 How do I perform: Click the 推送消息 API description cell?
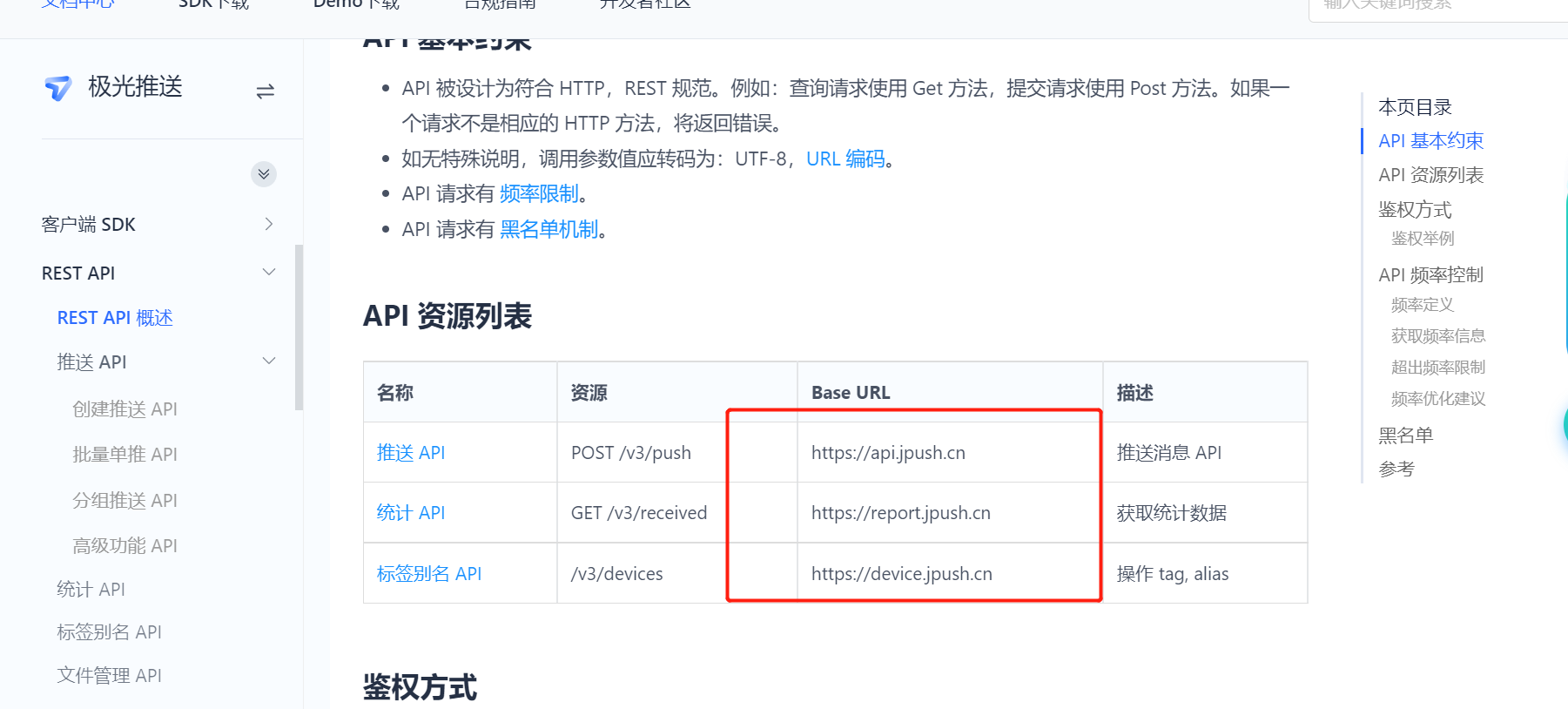click(x=1205, y=452)
